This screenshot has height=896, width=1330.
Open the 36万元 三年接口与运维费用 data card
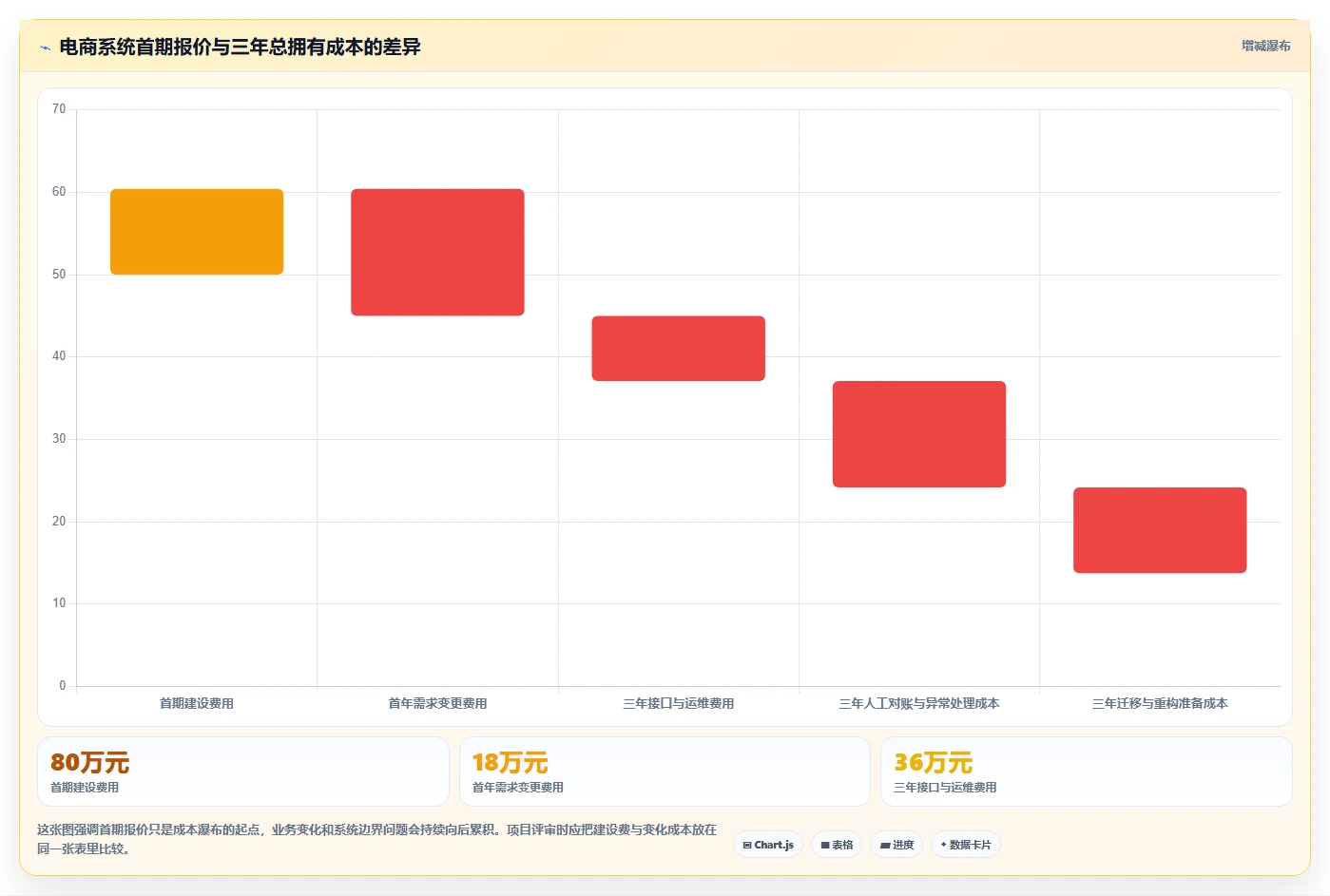click(1087, 772)
